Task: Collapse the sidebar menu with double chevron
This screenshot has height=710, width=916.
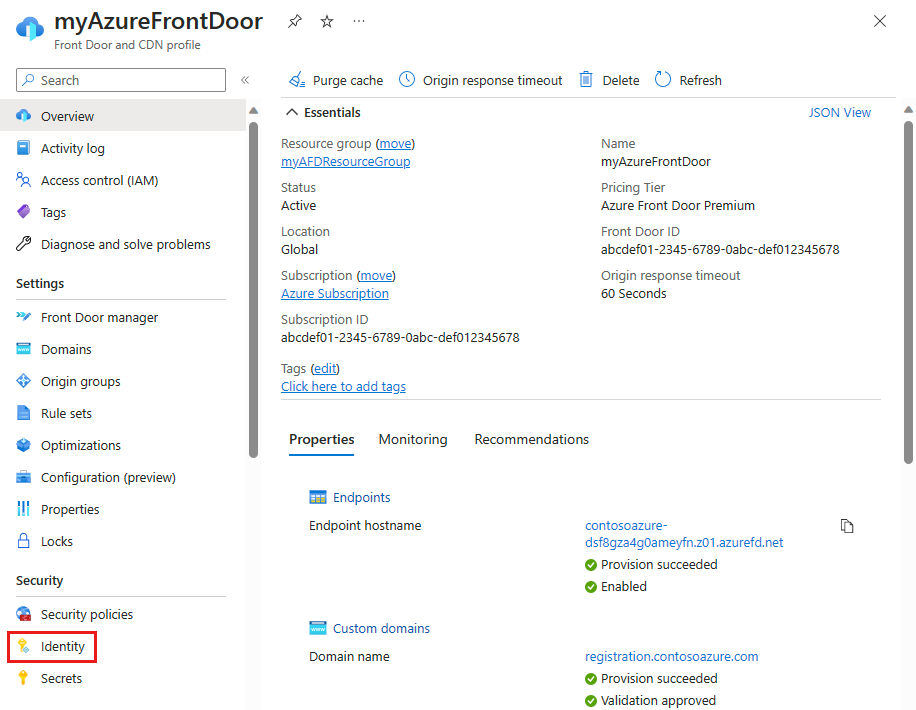Action: 245,80
